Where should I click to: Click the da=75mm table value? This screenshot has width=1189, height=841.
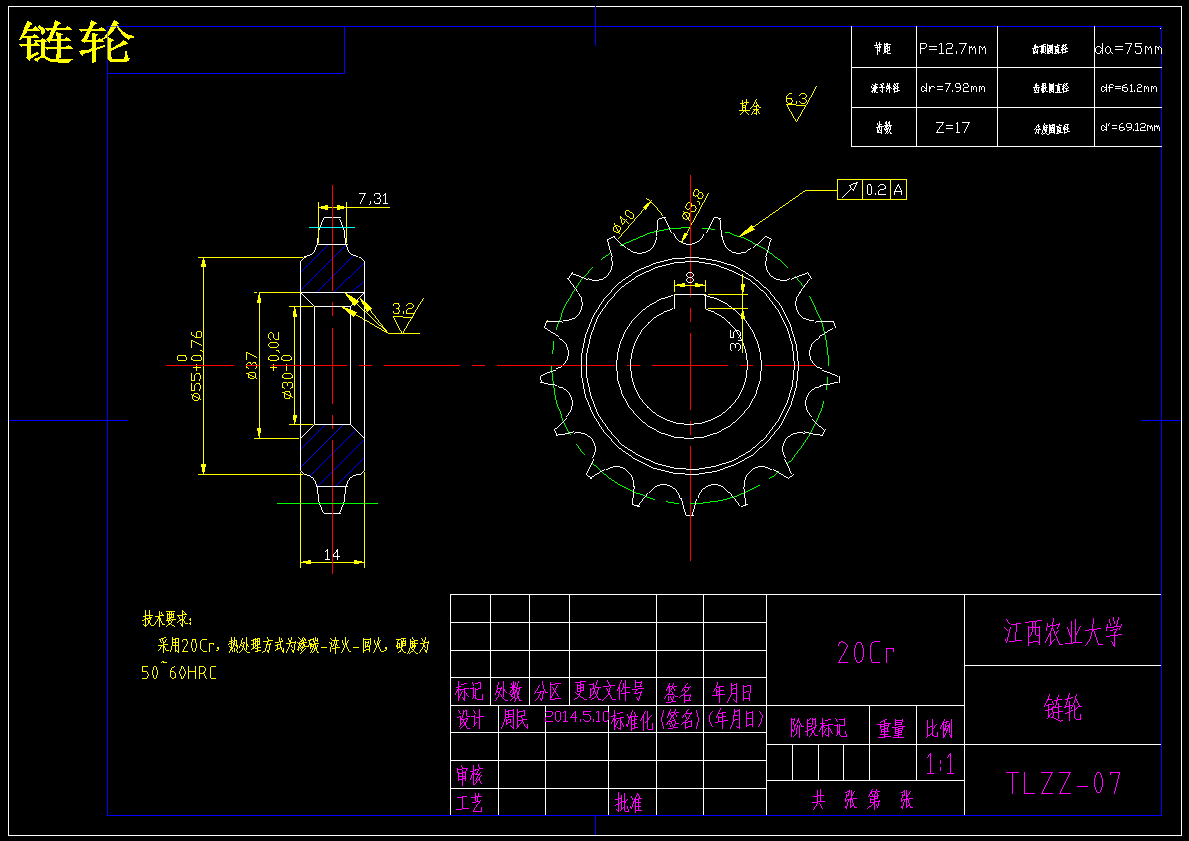click(1128, 49)
